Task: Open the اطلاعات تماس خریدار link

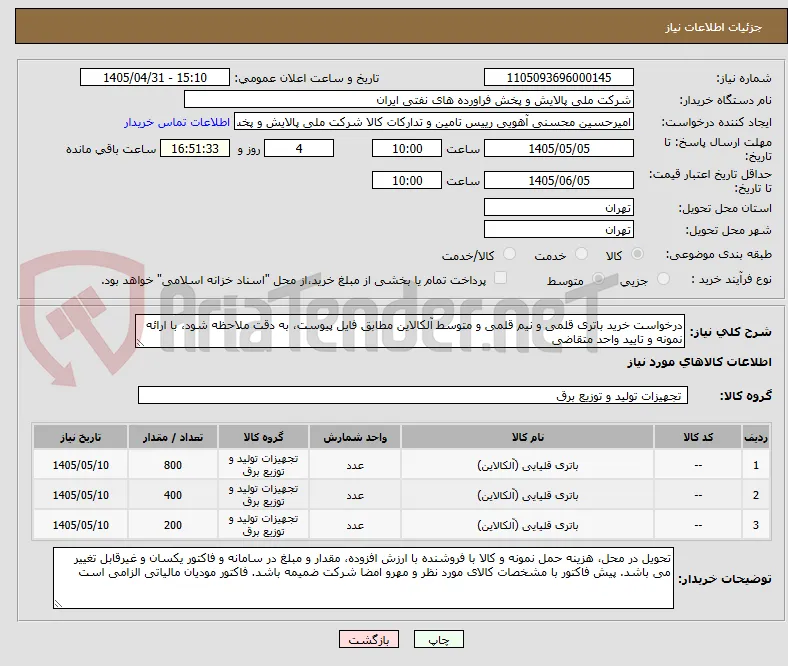Action: coord(177,122)
